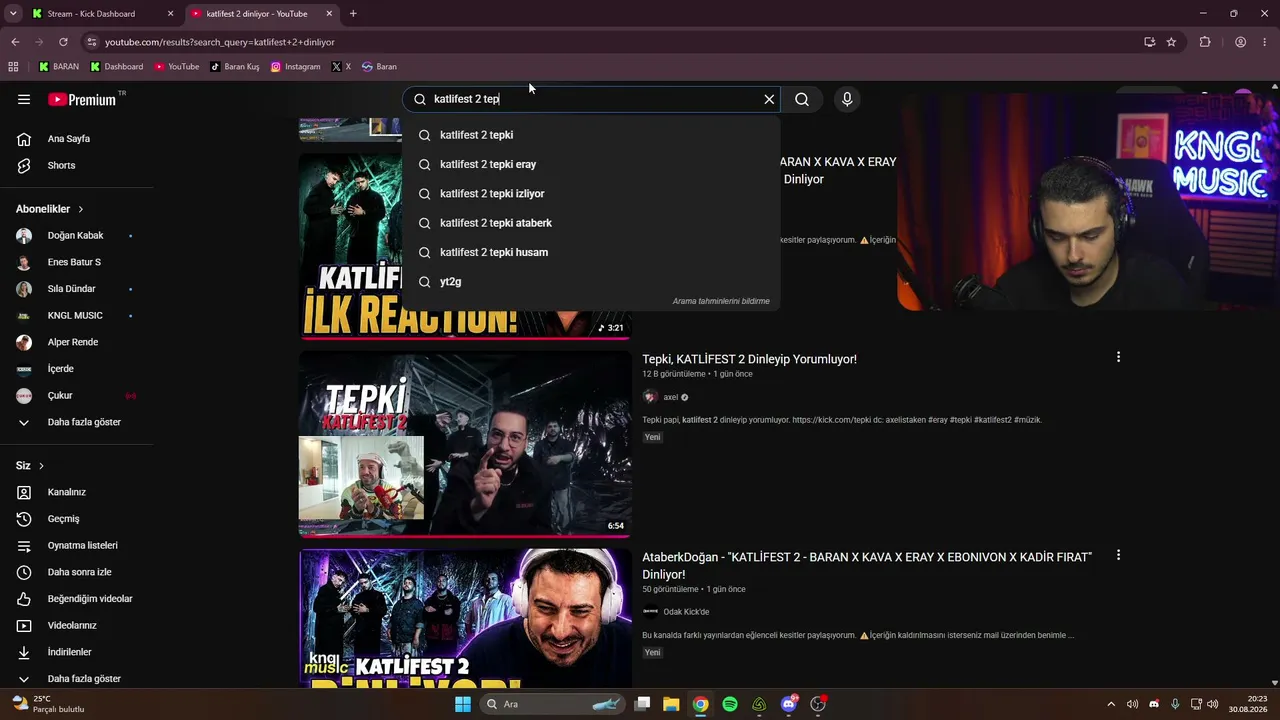Open File Explorer from the taskbar

671,704
